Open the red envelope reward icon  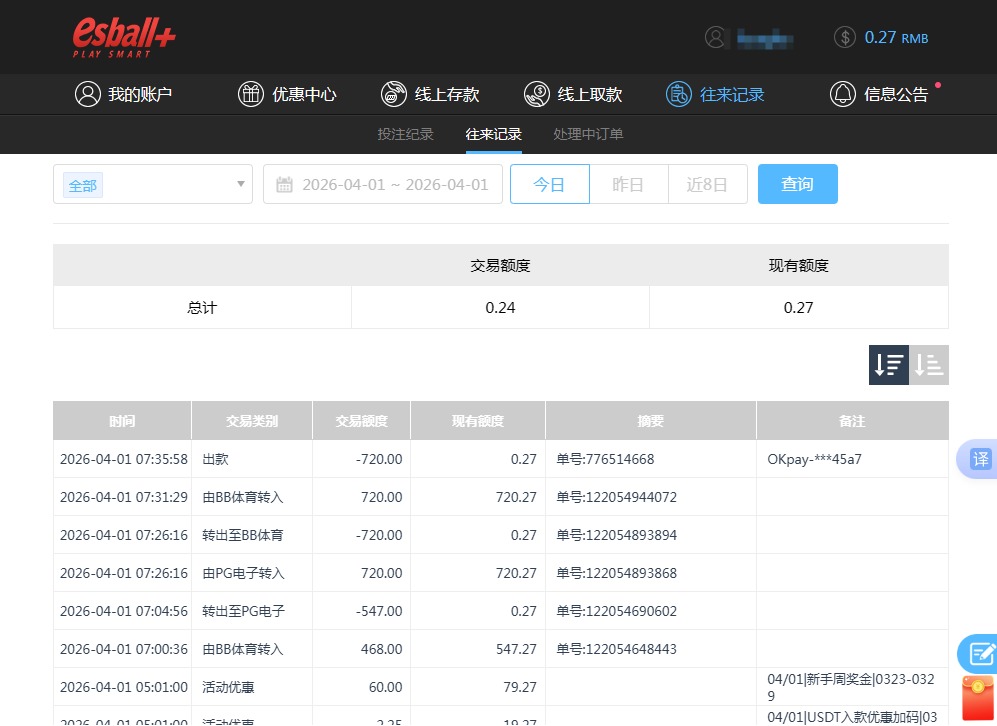[977, 697]
